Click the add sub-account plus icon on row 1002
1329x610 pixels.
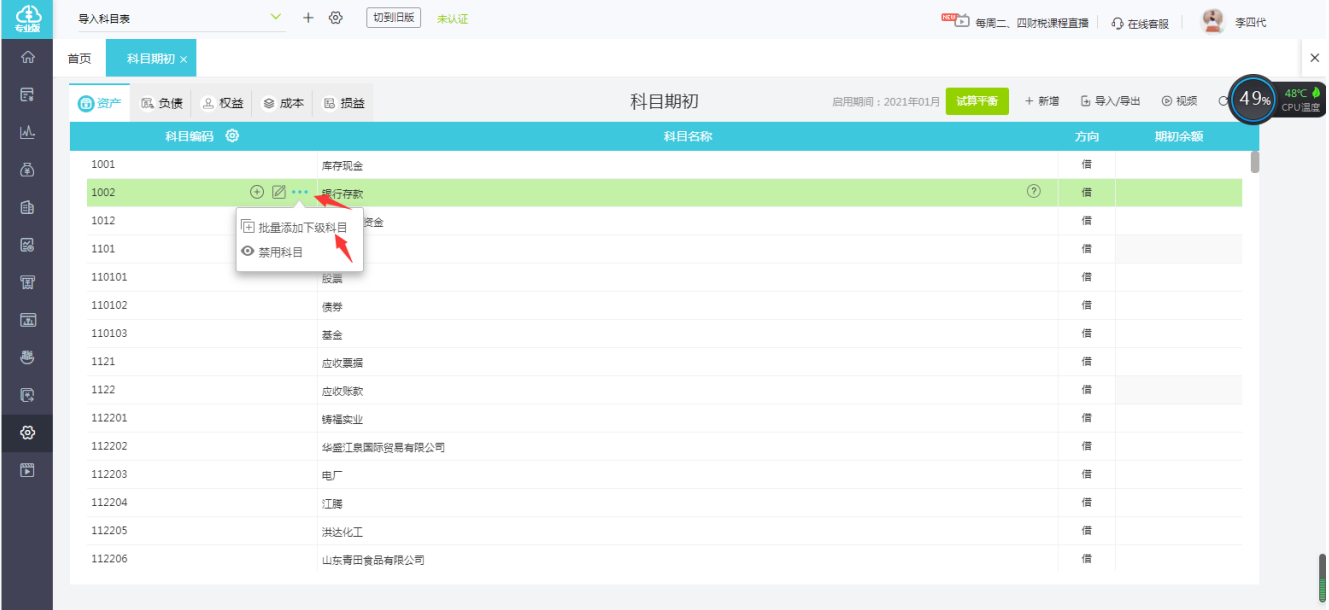257,192
